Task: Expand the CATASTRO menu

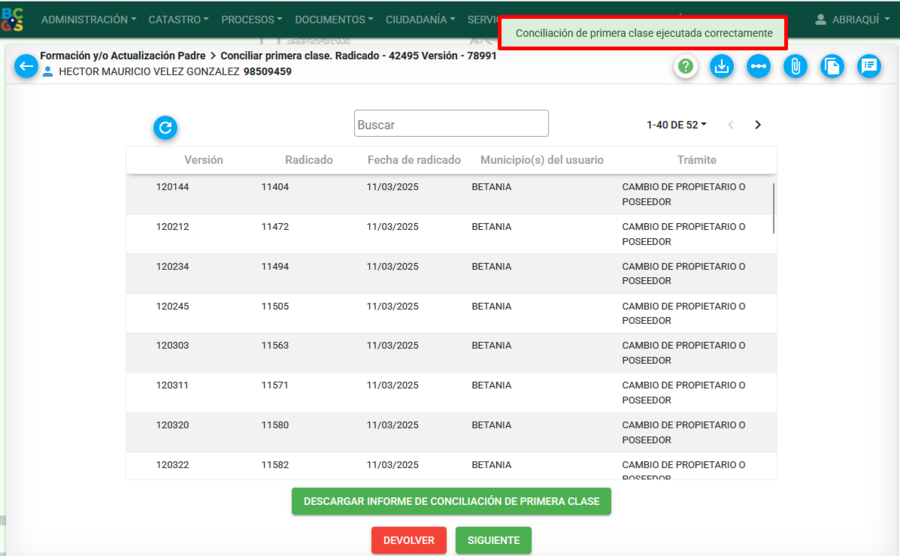Action: [x=178, y=20]
